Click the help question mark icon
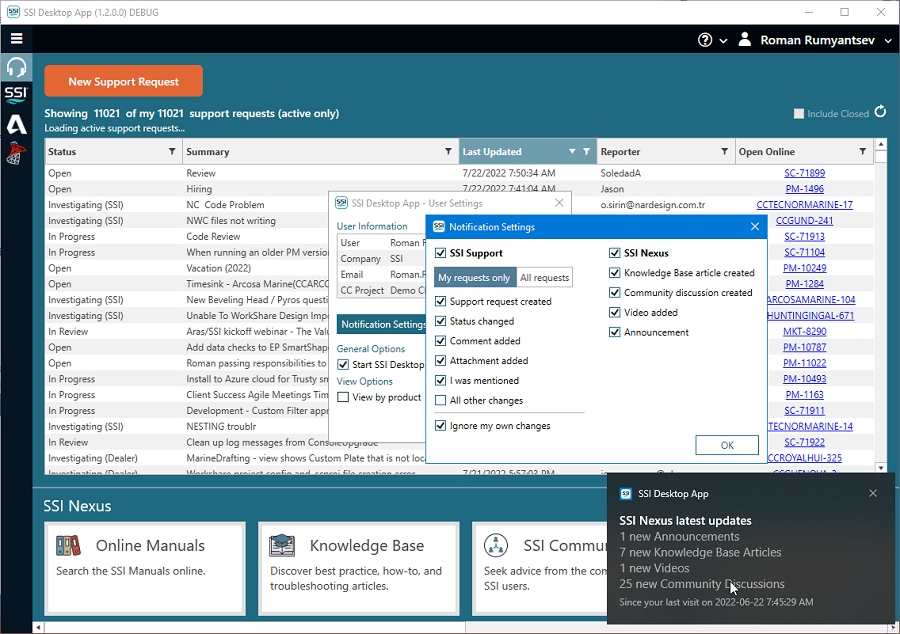The width and height of the screenshot is (900, 634). 705,40
